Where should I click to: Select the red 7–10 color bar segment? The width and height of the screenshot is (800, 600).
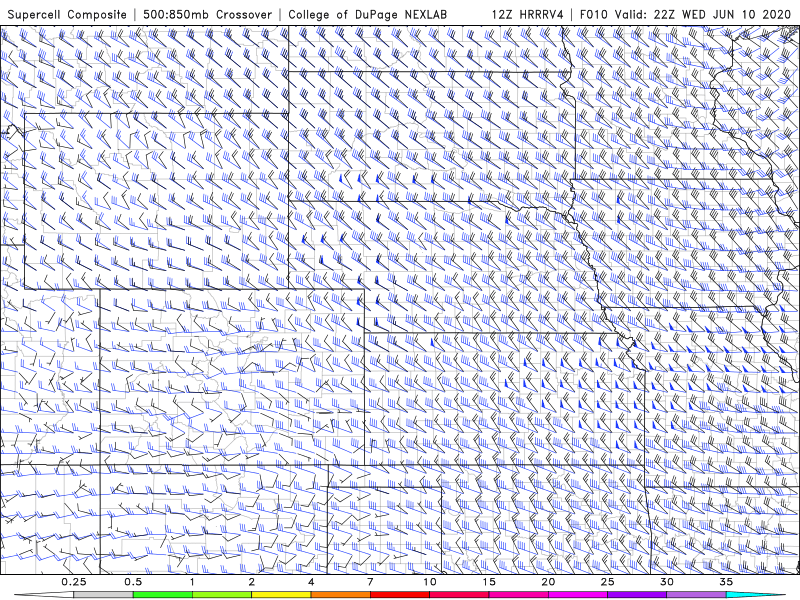coord(399,595)
